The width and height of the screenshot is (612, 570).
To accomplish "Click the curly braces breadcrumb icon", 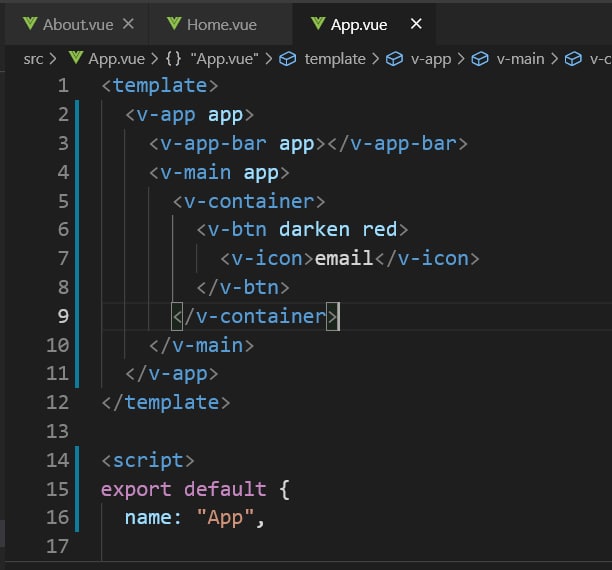I will [x=173, y=59].
